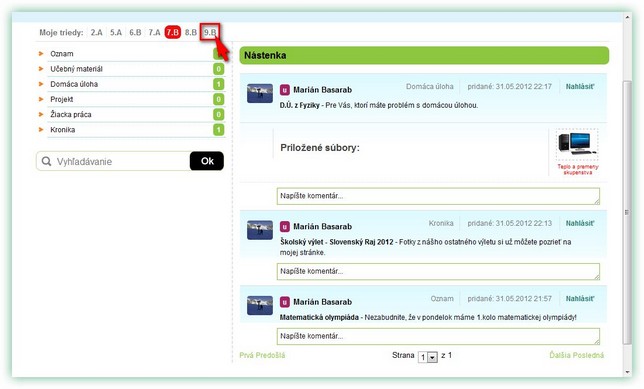The height and width of the screenshot is (389, 644).
Task: Click the scrollbar down arrow
Action: pyautogui.click(x=627, y=372)
